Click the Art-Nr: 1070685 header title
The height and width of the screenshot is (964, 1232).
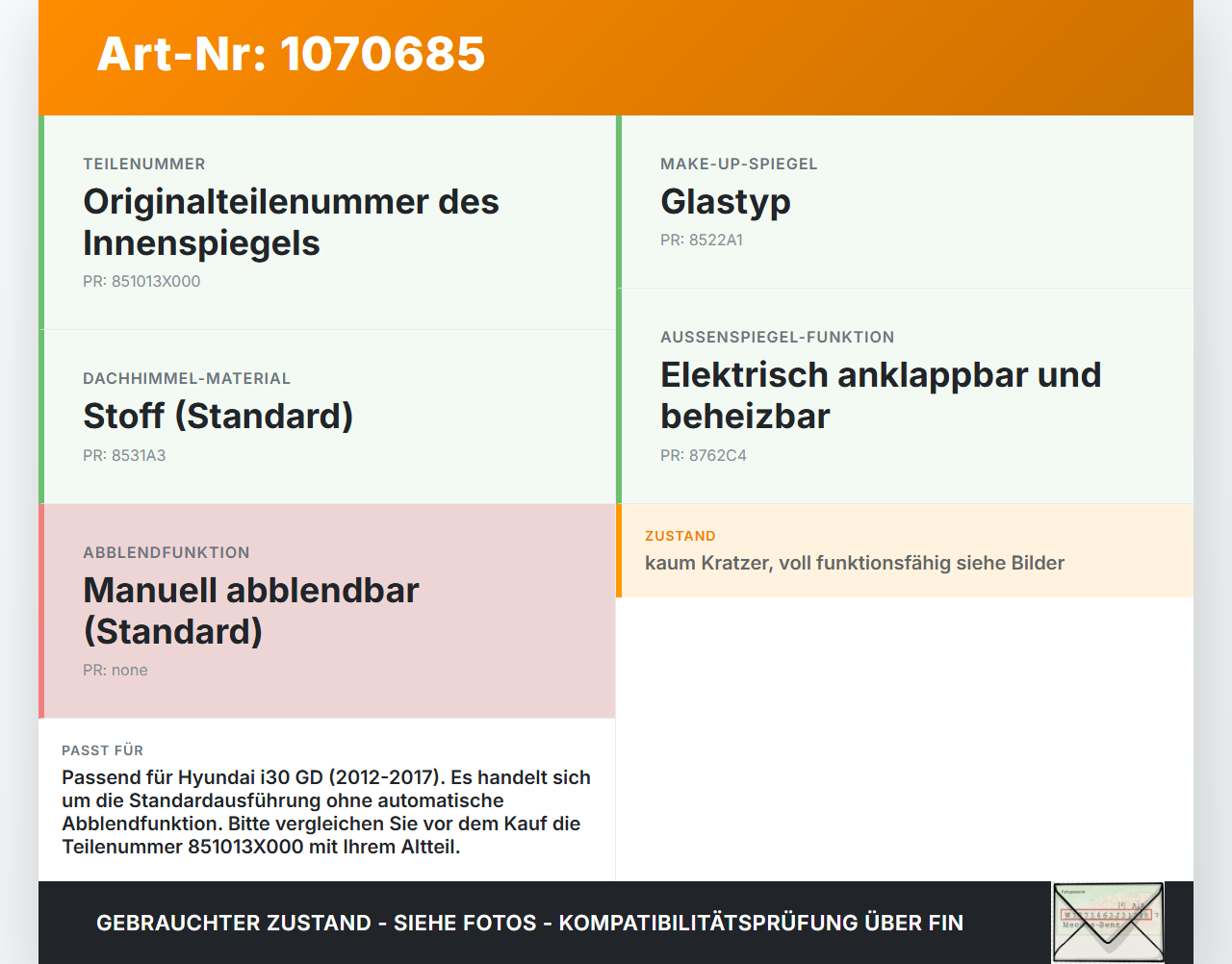pos(291,54)
